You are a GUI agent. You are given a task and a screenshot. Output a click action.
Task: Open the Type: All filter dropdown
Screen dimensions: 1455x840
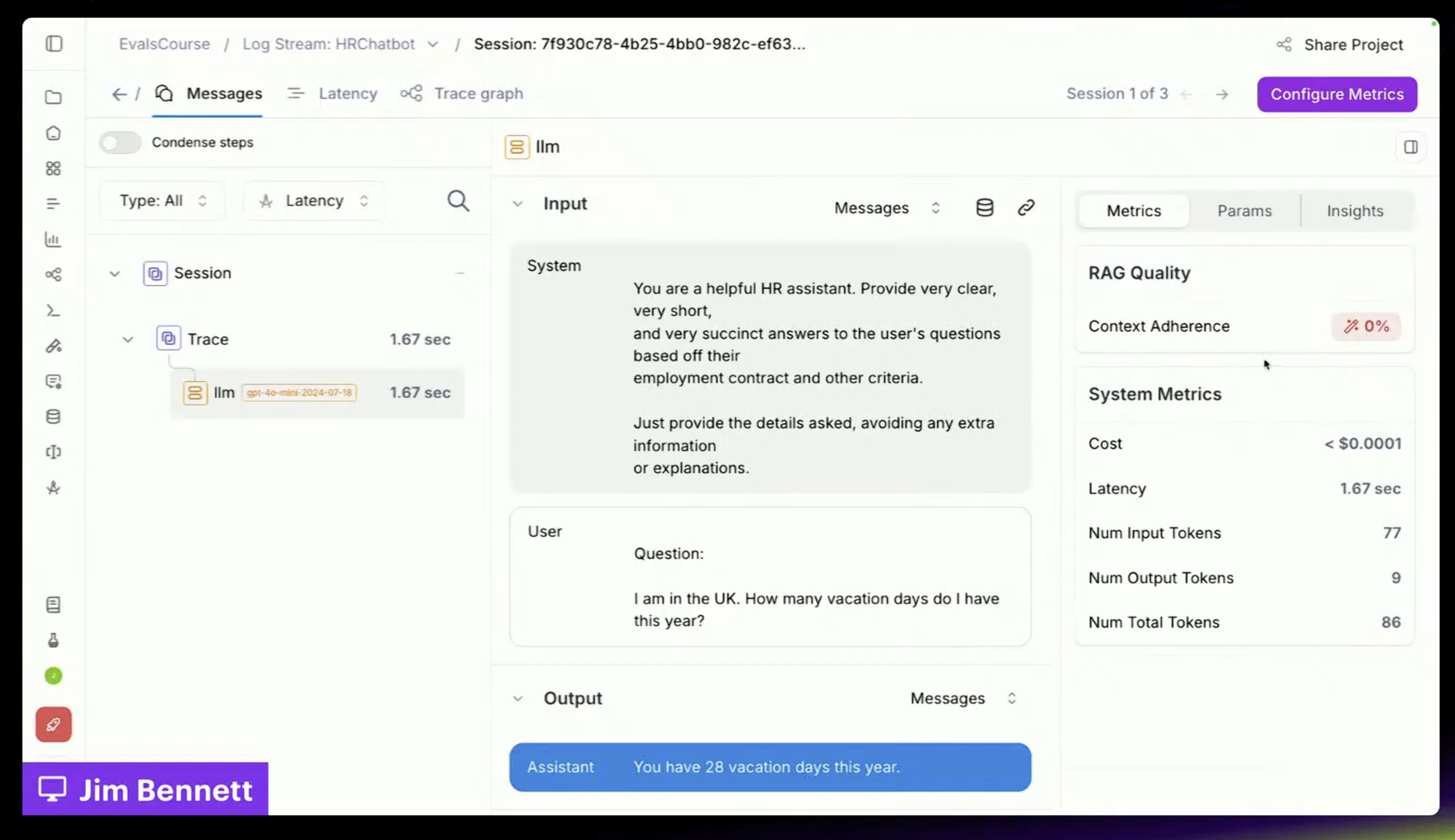pos(162,201)
